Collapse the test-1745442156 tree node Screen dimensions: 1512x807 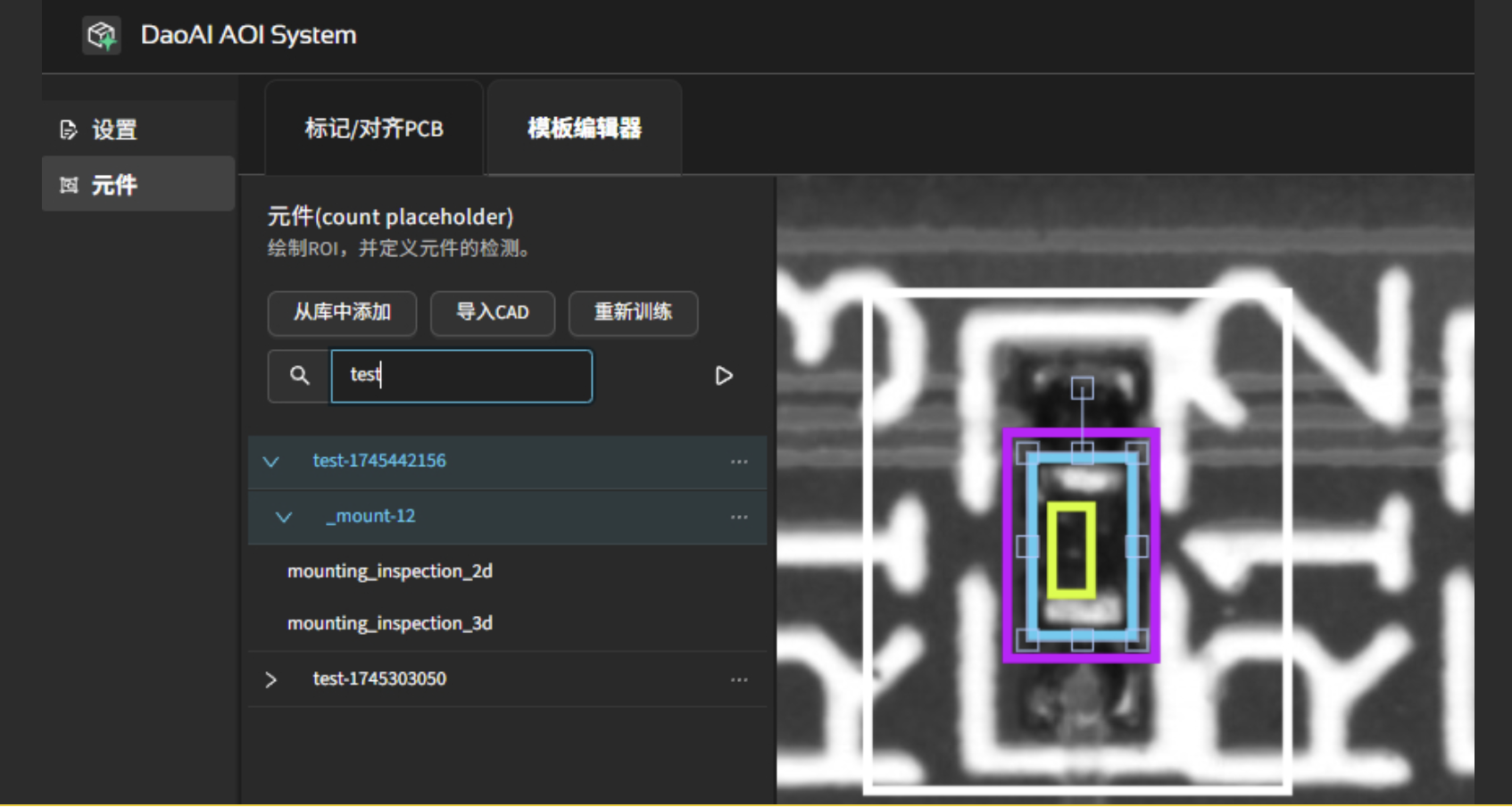click(x=270, y=462)
